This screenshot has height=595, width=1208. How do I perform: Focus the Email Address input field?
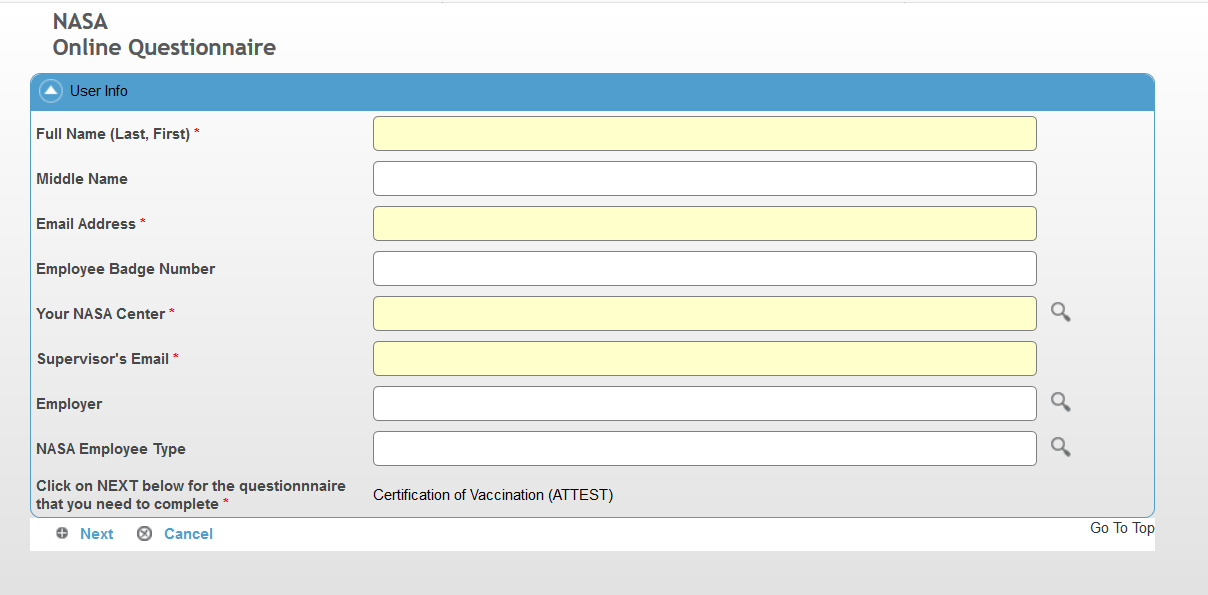(x=705, y=224)
